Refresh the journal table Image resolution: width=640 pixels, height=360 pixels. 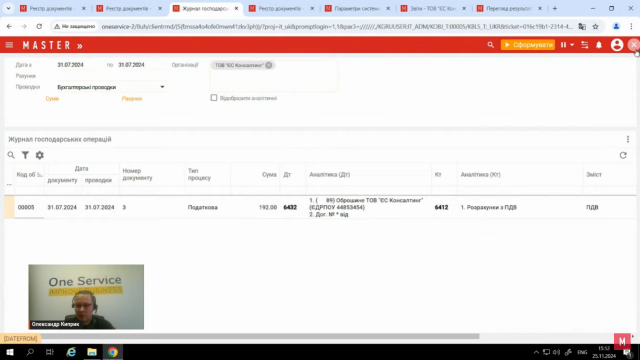click(x=623, y=155)
